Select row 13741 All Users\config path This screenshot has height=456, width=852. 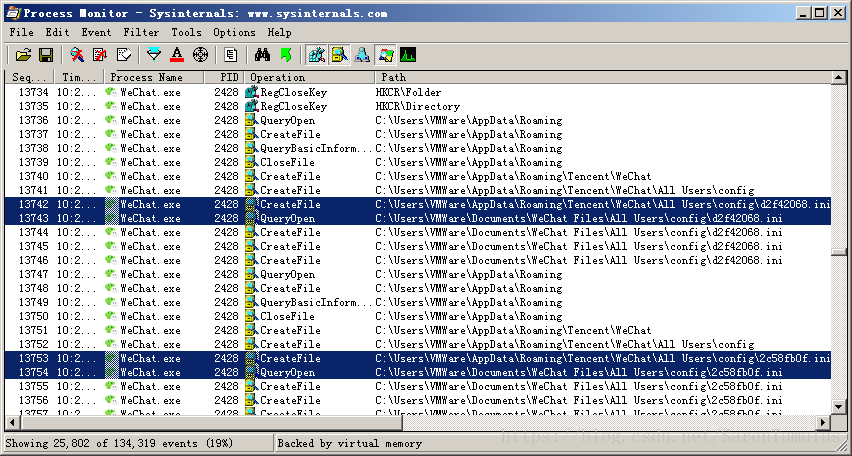(565, 190)
